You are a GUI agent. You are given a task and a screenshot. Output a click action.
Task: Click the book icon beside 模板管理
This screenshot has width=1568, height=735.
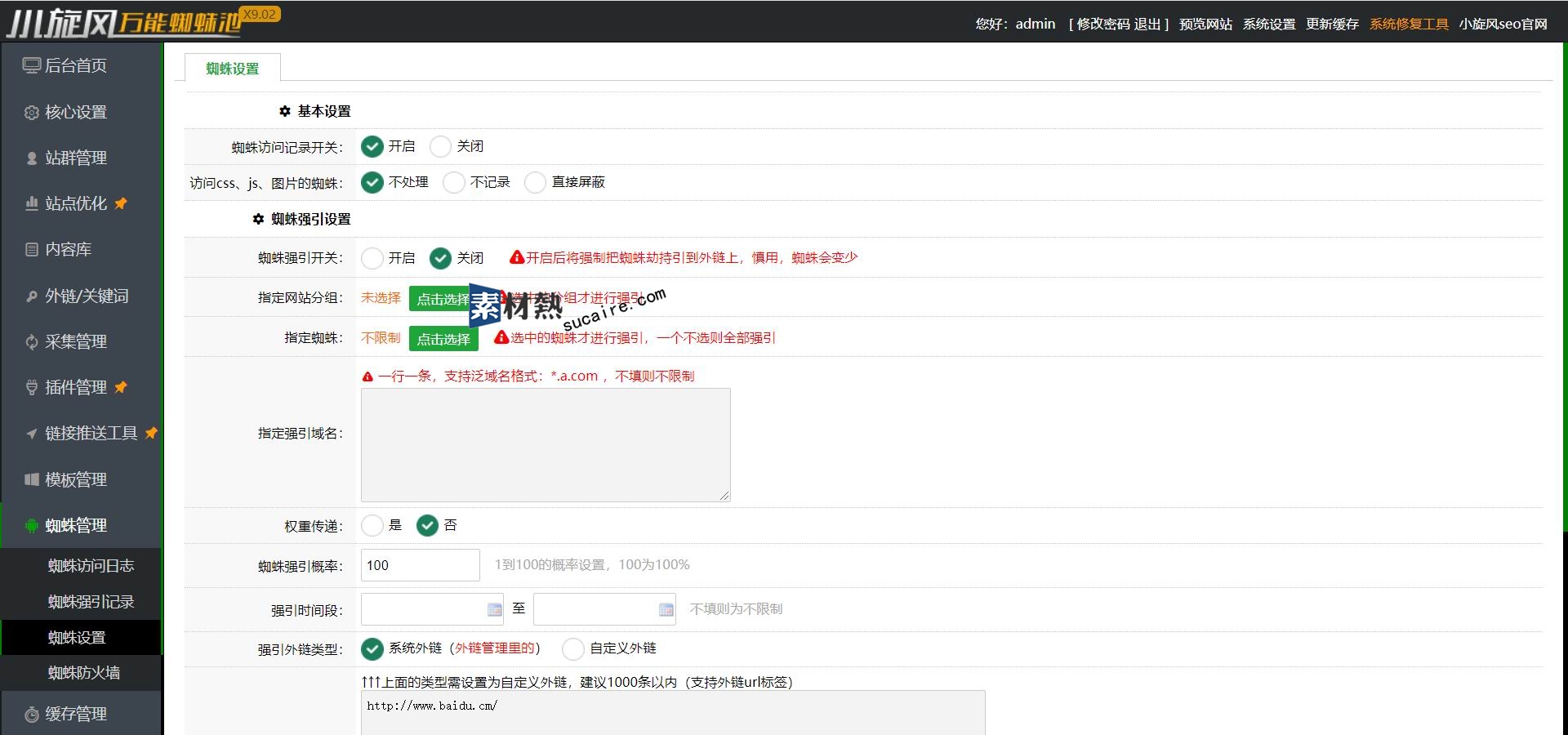(31, 479)
